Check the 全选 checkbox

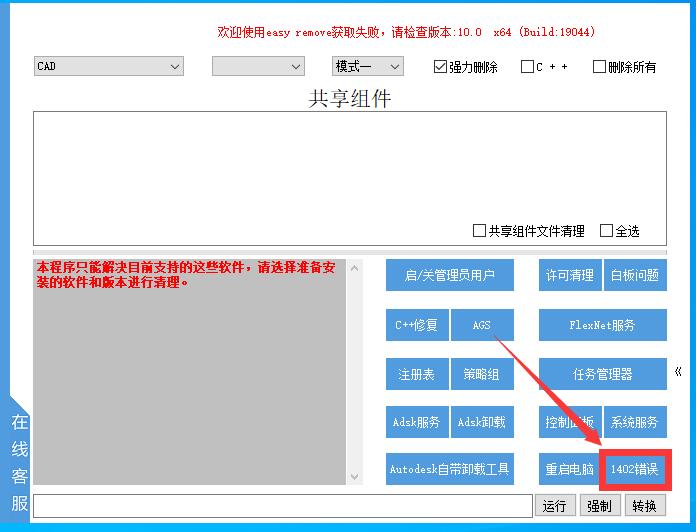[x=606, y=231]
